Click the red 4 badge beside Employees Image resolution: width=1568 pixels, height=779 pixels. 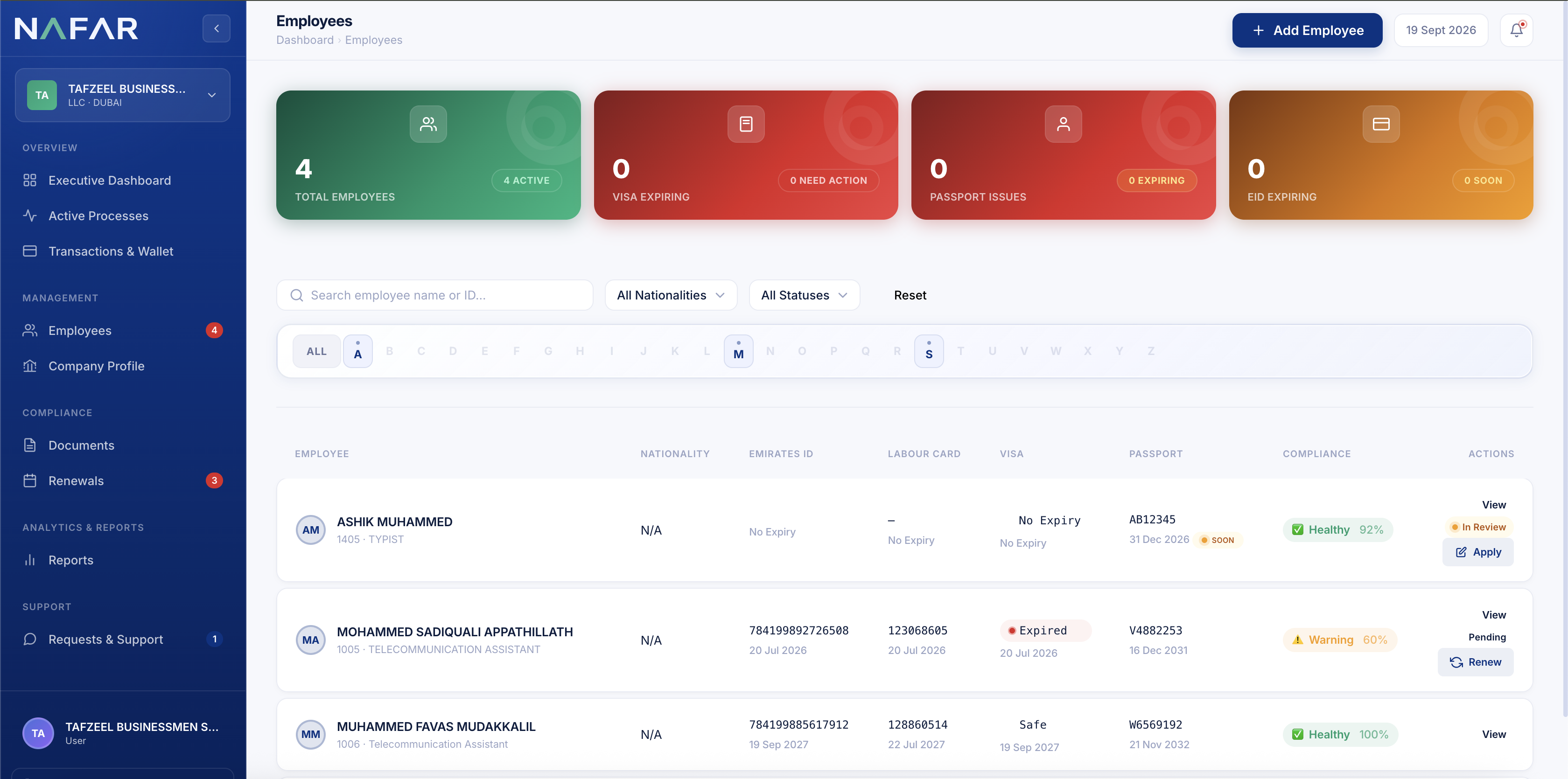click(x=214, y=330)
